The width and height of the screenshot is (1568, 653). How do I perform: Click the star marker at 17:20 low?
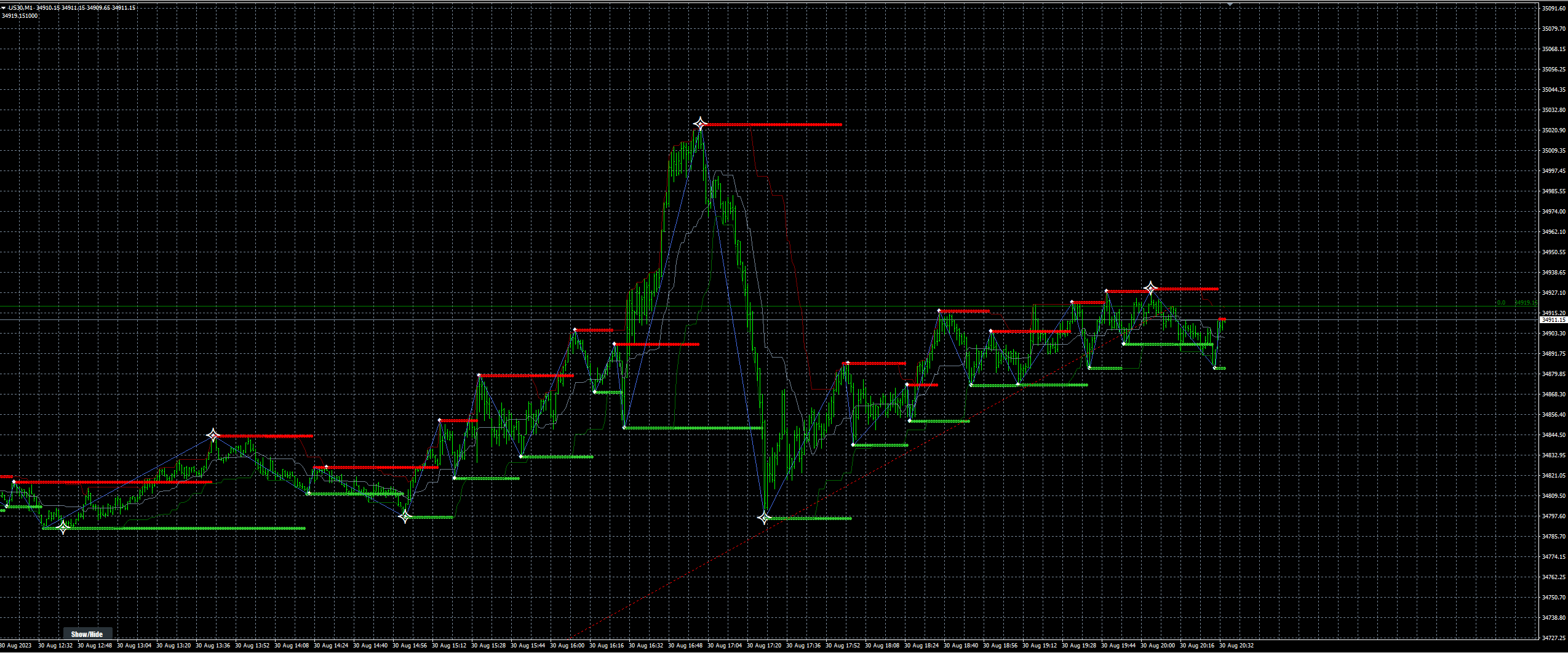pyautogui.click(x=764, y=518)
